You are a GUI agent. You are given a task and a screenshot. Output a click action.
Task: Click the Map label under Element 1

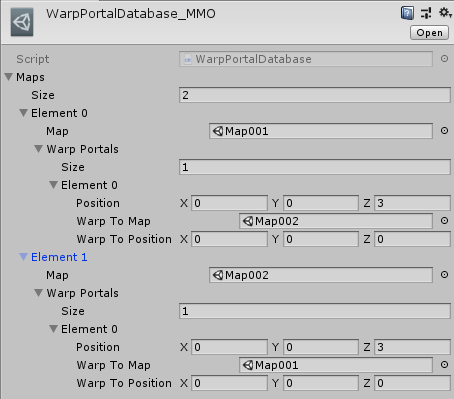[57, 275]
